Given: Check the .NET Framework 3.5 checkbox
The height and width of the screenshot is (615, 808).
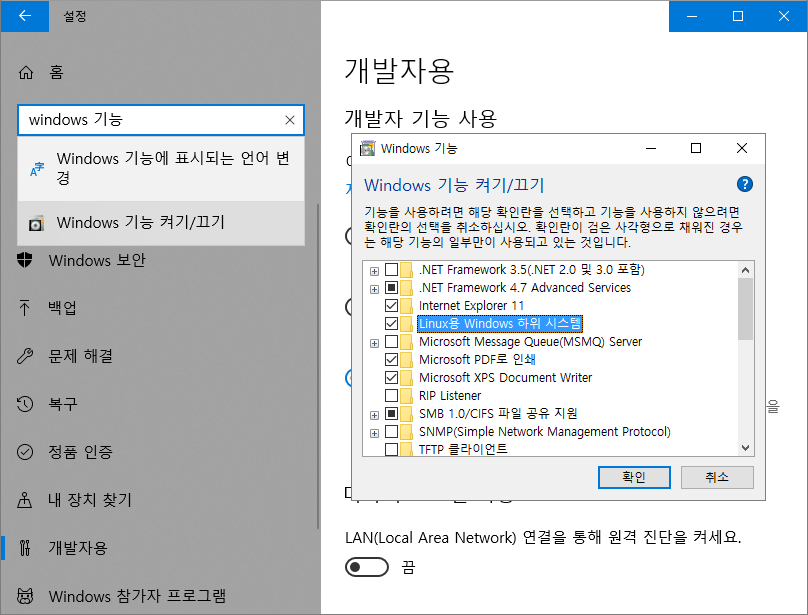Looking at the screenshot, I should (x=392, y=270).
